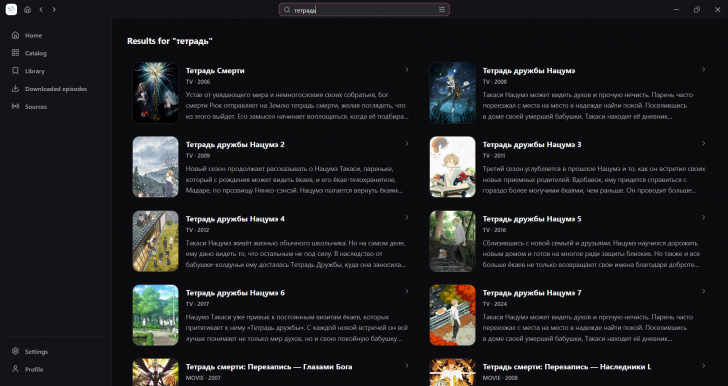The height and width of the screenshot is (386, 728).
Task: Restore down the application window
Action: click(x=697, y=9)
